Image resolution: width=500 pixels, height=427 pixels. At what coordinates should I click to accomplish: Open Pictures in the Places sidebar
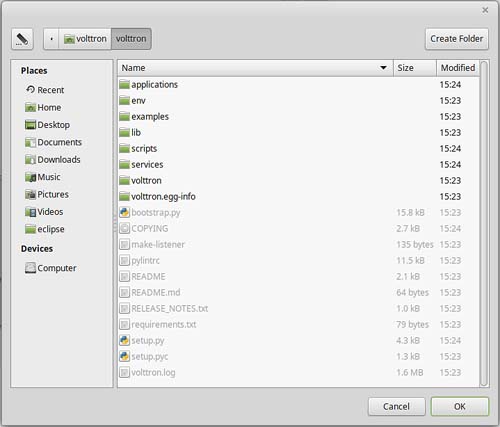(47, 194)
